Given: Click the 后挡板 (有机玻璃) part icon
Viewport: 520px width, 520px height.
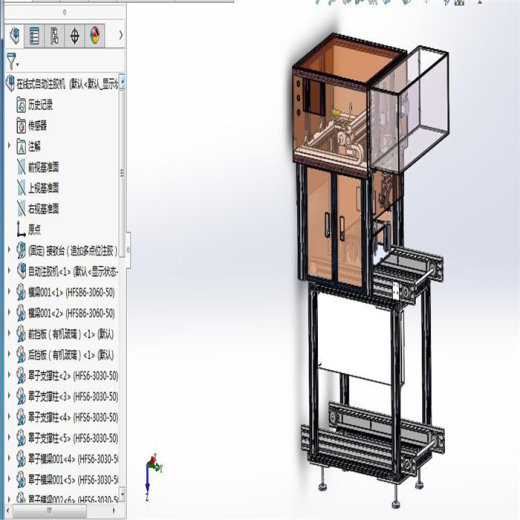Looking at the screenshot, I should tap(21, 355).
